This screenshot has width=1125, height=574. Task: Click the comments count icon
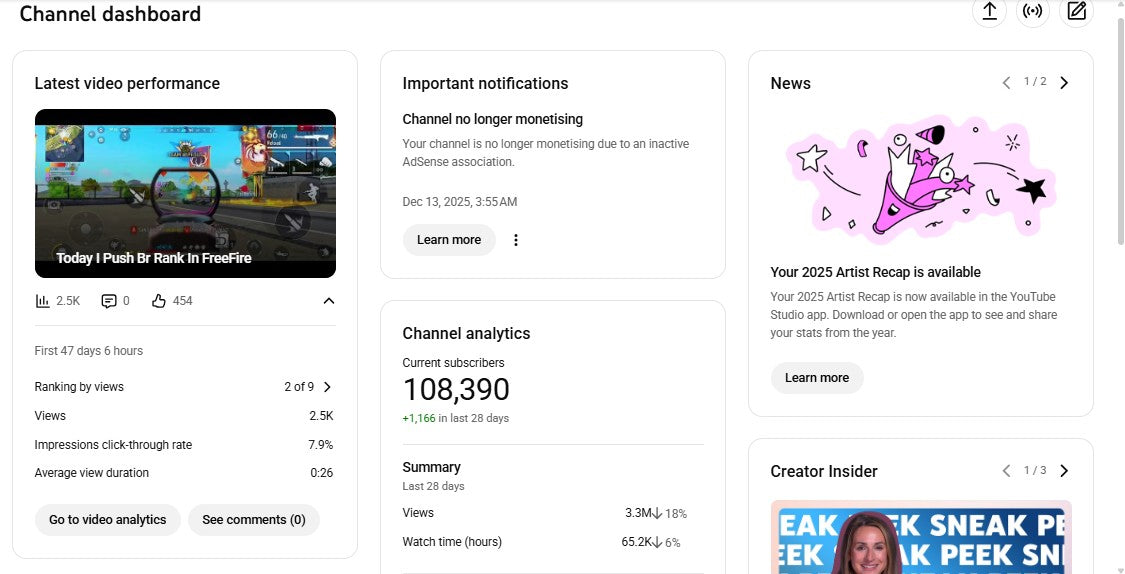[109, 301]
